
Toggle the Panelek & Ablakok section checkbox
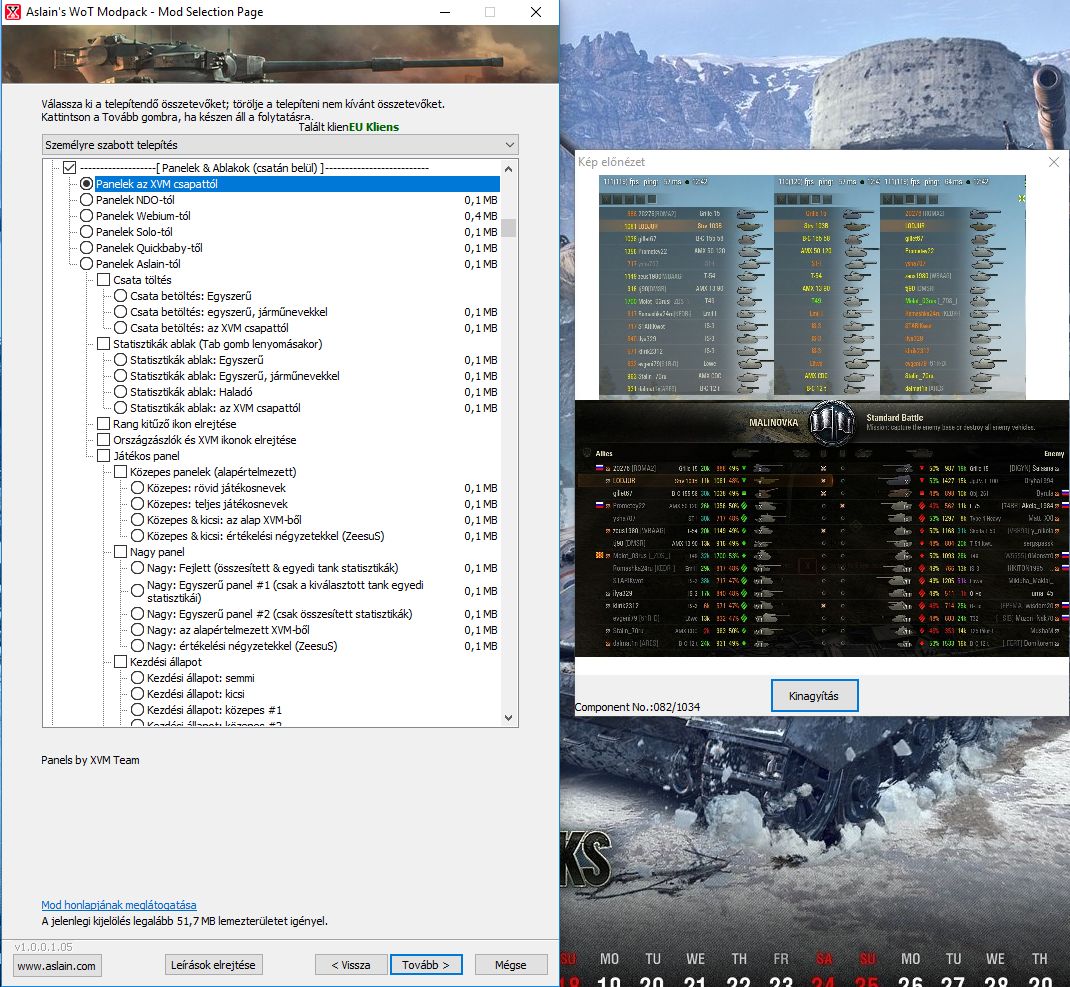[x=70, y=168]
